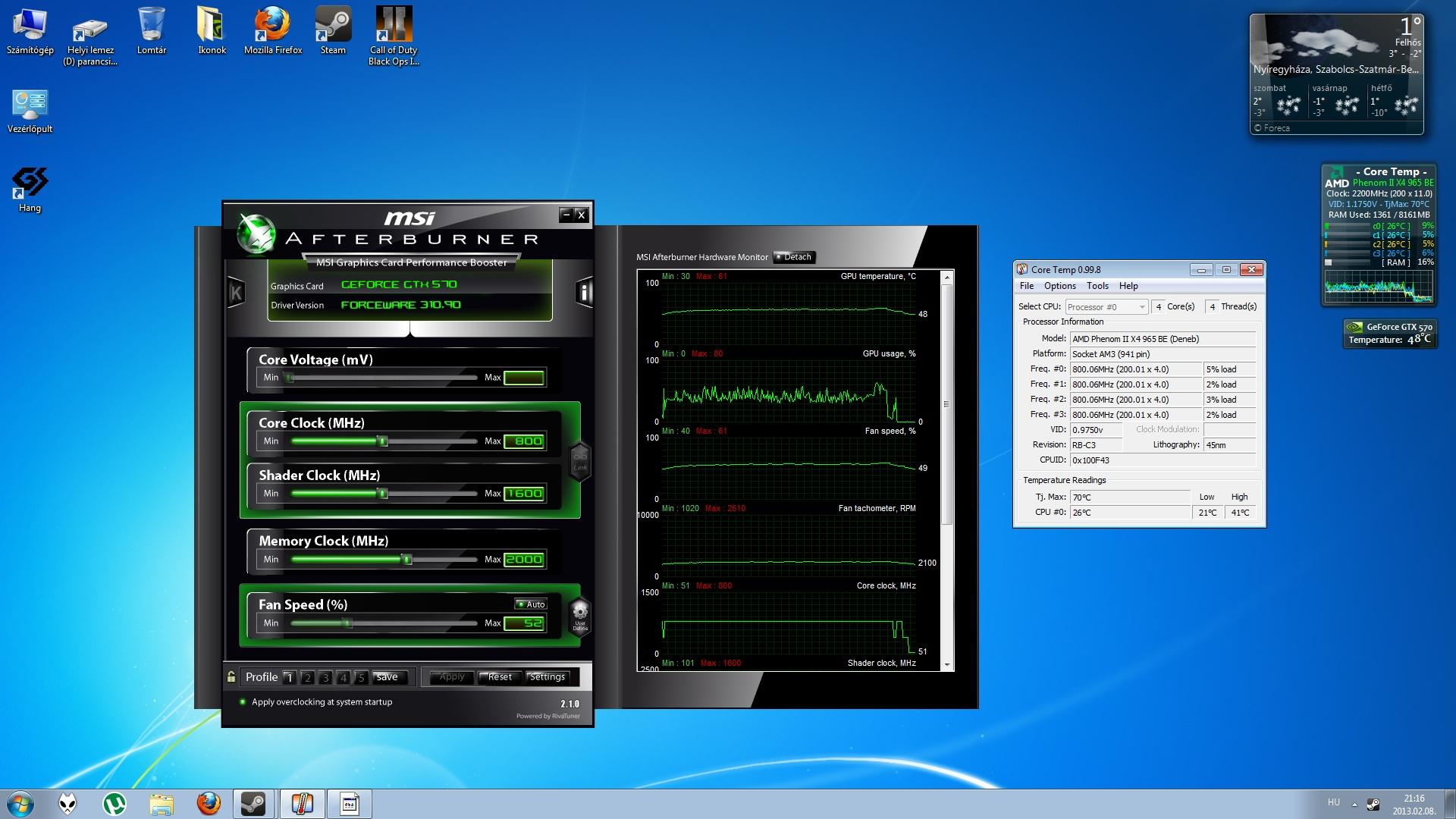Screen dimensions: 1456x819
Task: Open the Tools menu in Core Temp
Action: coord(1097,286)
